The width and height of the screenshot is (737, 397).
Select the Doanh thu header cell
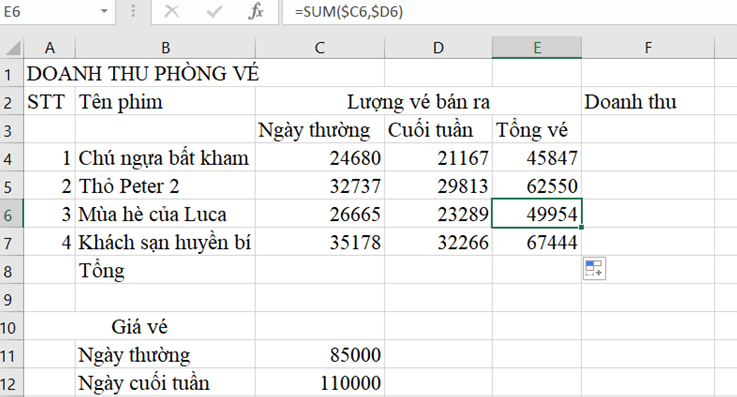pos(648,101)
